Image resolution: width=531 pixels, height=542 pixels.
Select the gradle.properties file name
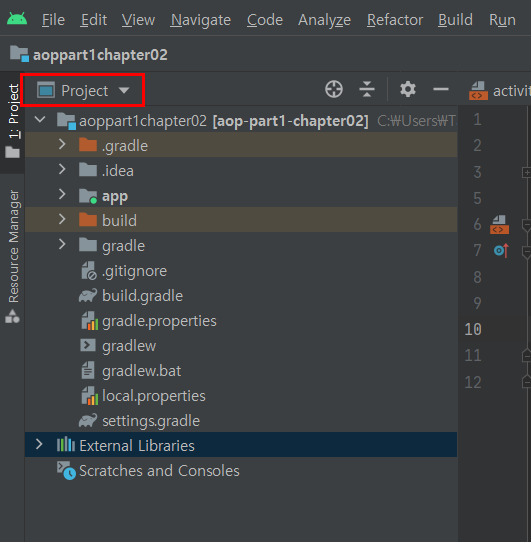[159, 321]
